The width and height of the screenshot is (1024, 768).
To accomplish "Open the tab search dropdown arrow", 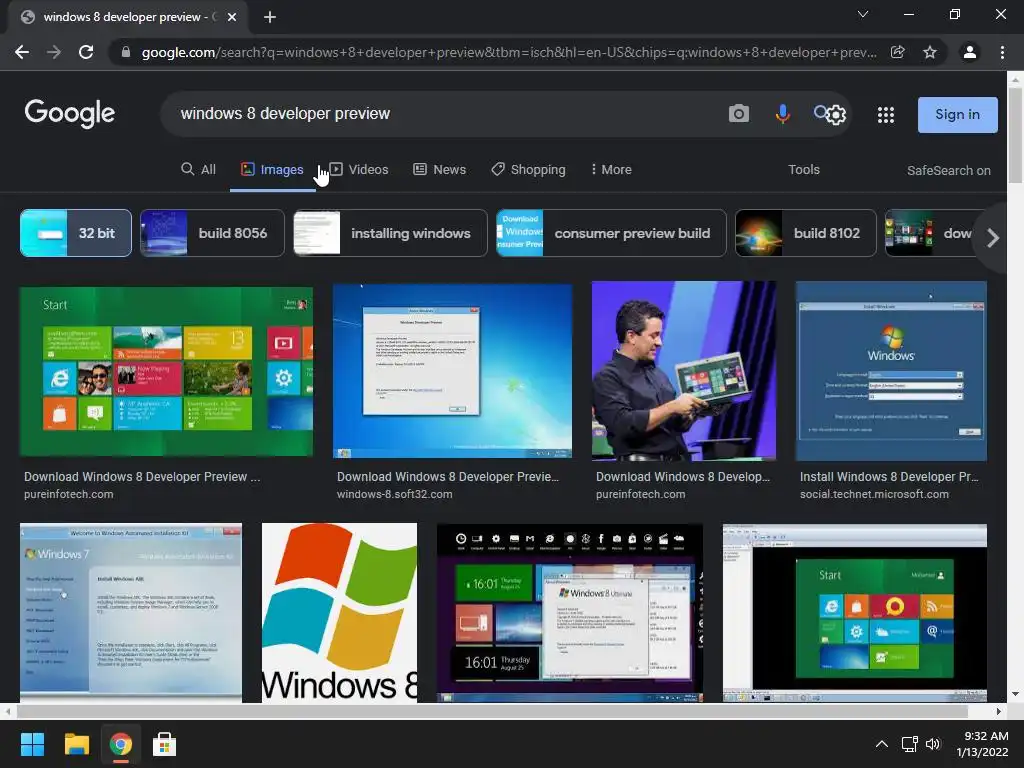I will coord(863,14).
